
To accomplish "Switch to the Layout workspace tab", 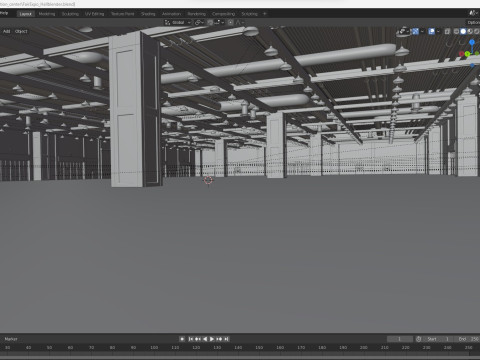I will tap(26, 14).
